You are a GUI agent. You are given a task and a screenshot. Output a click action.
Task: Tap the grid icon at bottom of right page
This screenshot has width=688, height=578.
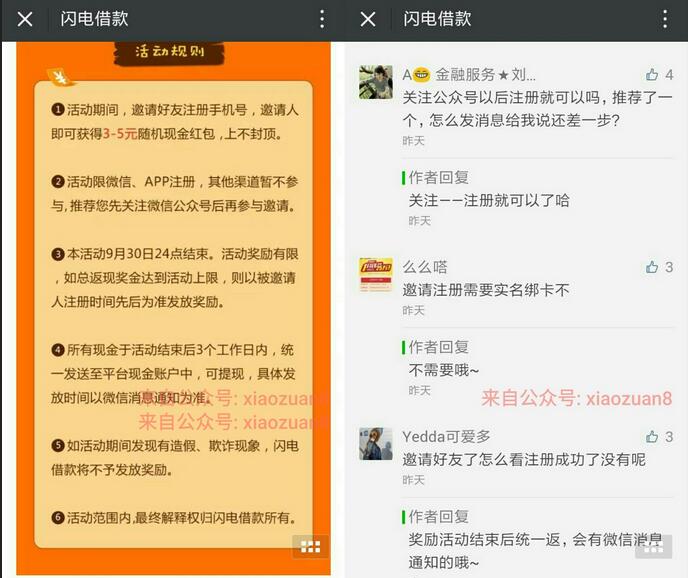[x=653, y=547]
